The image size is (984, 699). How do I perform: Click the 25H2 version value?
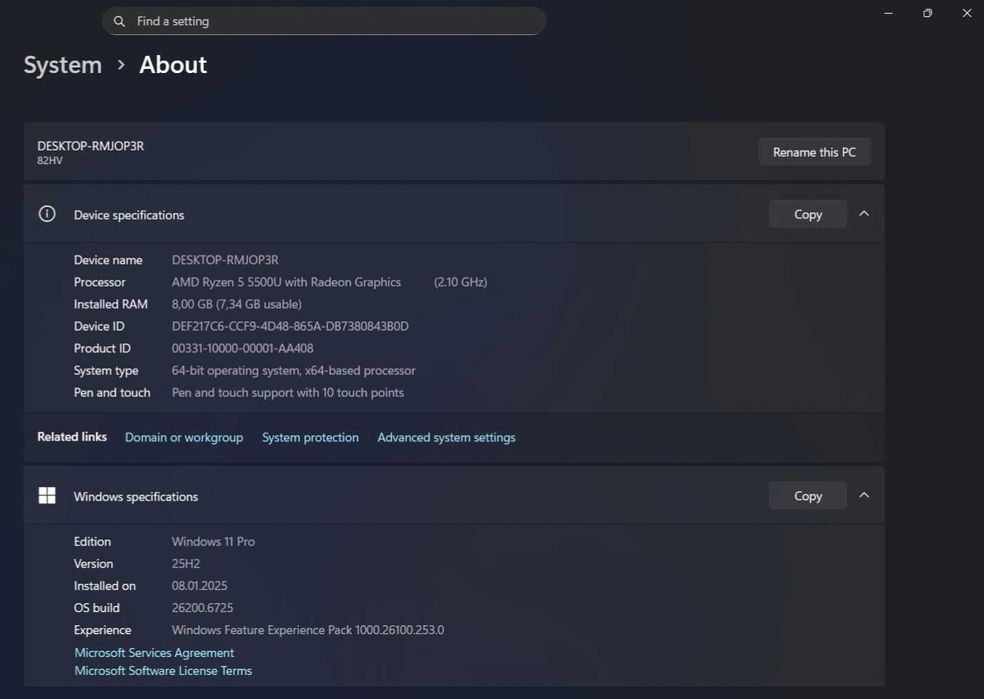186,563
